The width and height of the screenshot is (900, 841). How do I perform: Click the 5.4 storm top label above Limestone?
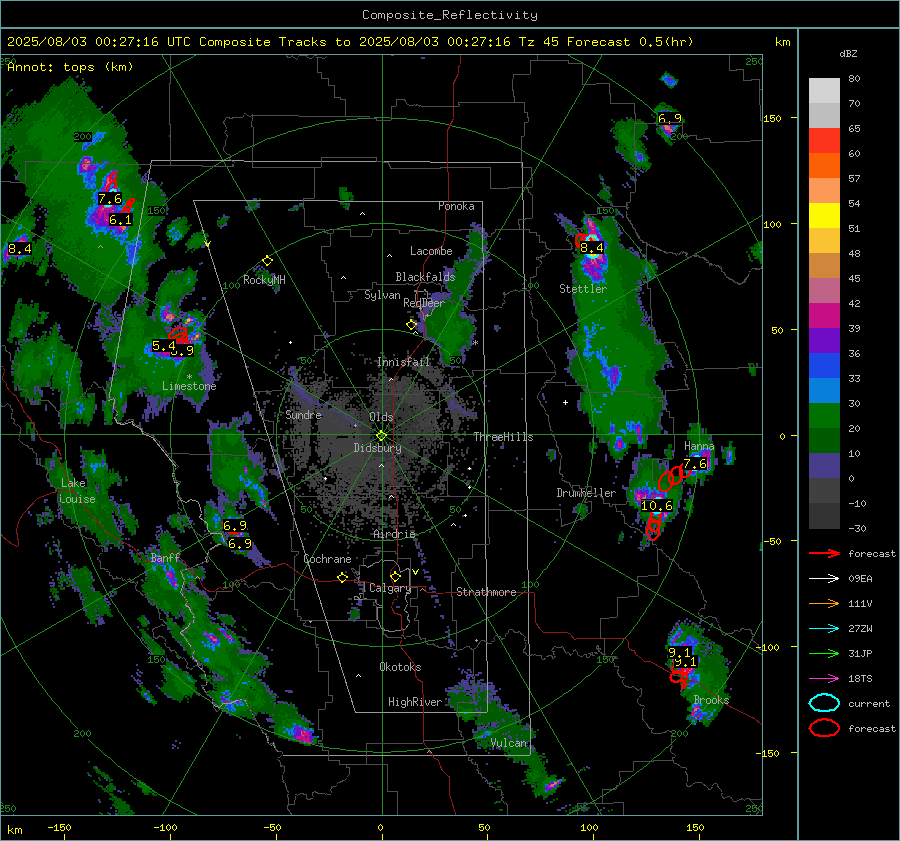click(x=164, y=346)
